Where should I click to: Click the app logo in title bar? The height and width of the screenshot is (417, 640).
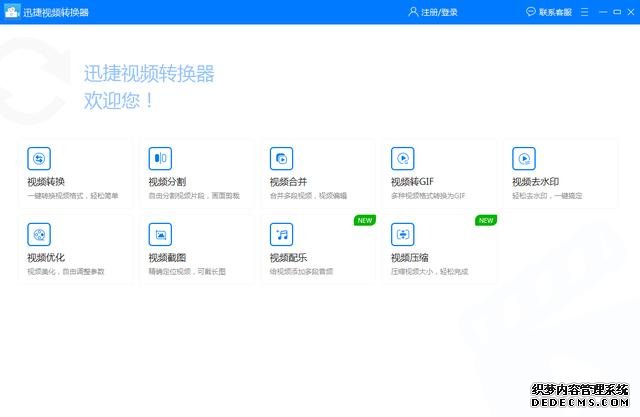click(x=12, y=12)
